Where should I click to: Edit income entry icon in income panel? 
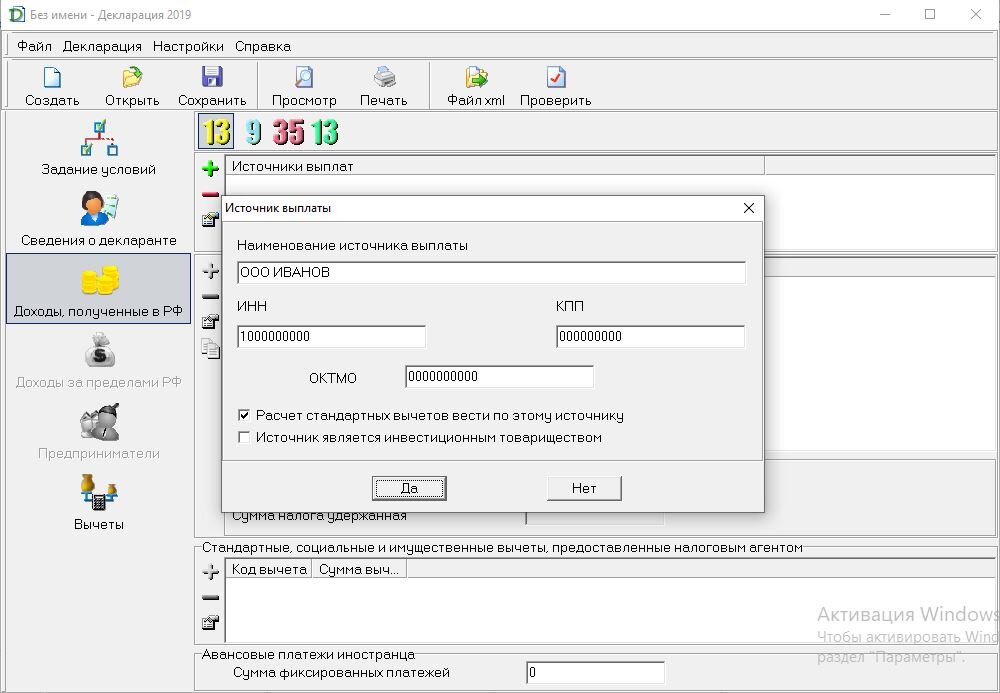coord(210,322)
